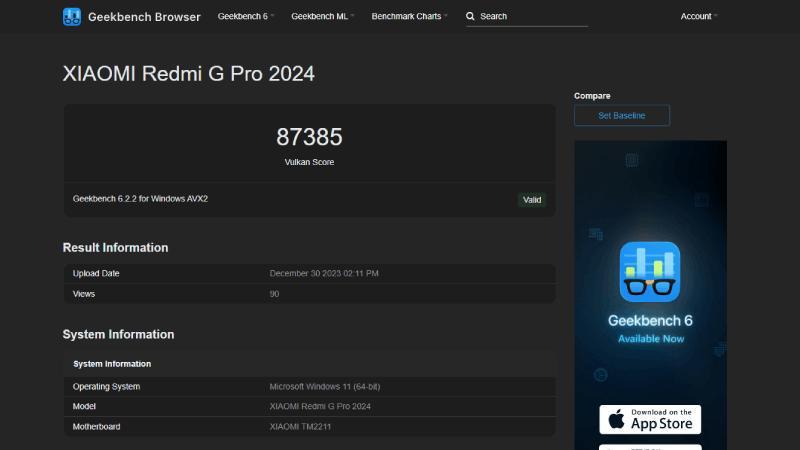This screenshot has height=450, width=800.
Task: Click the Operating System label
Action: (106, 387)
